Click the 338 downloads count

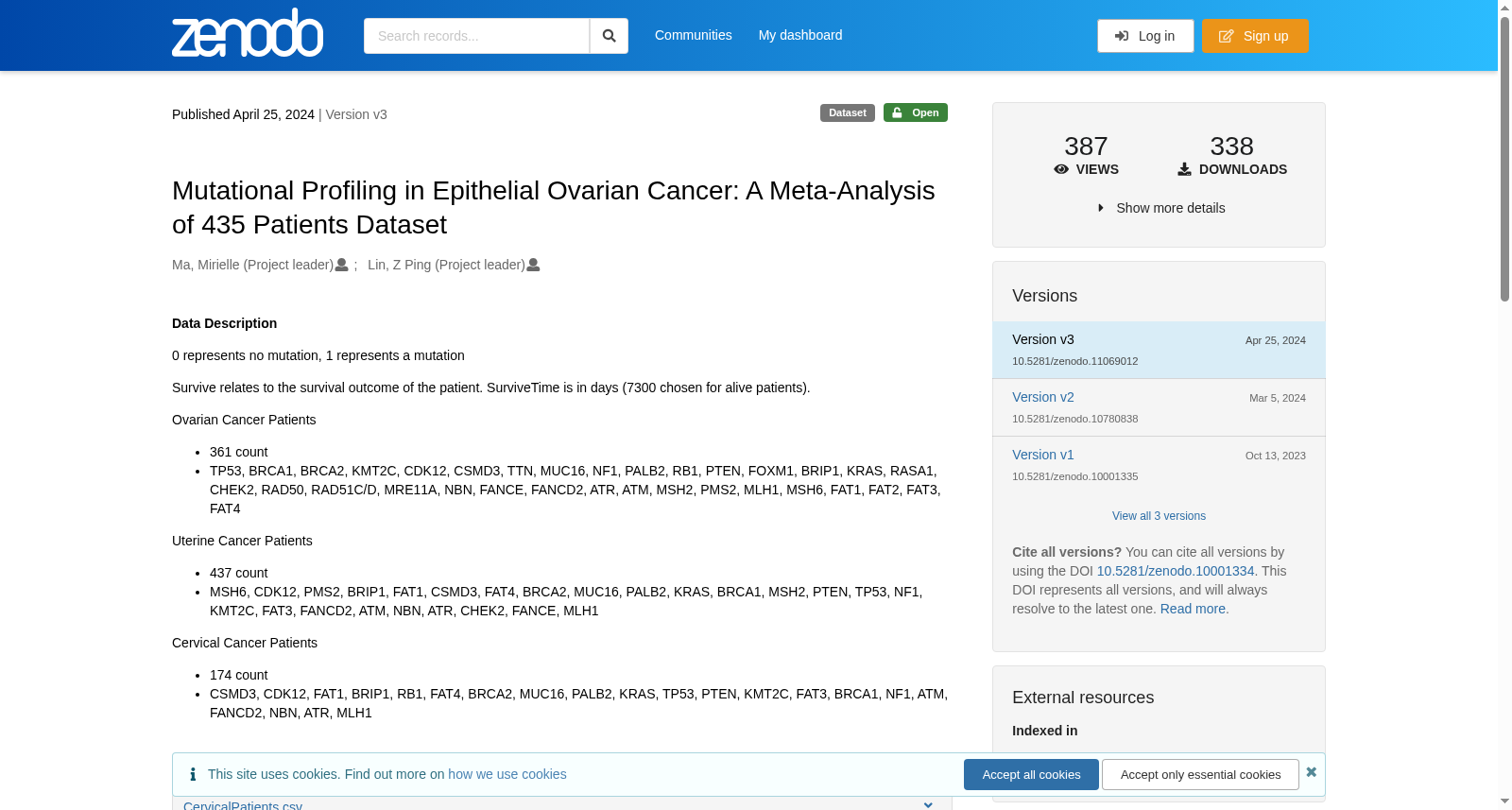1231,146
